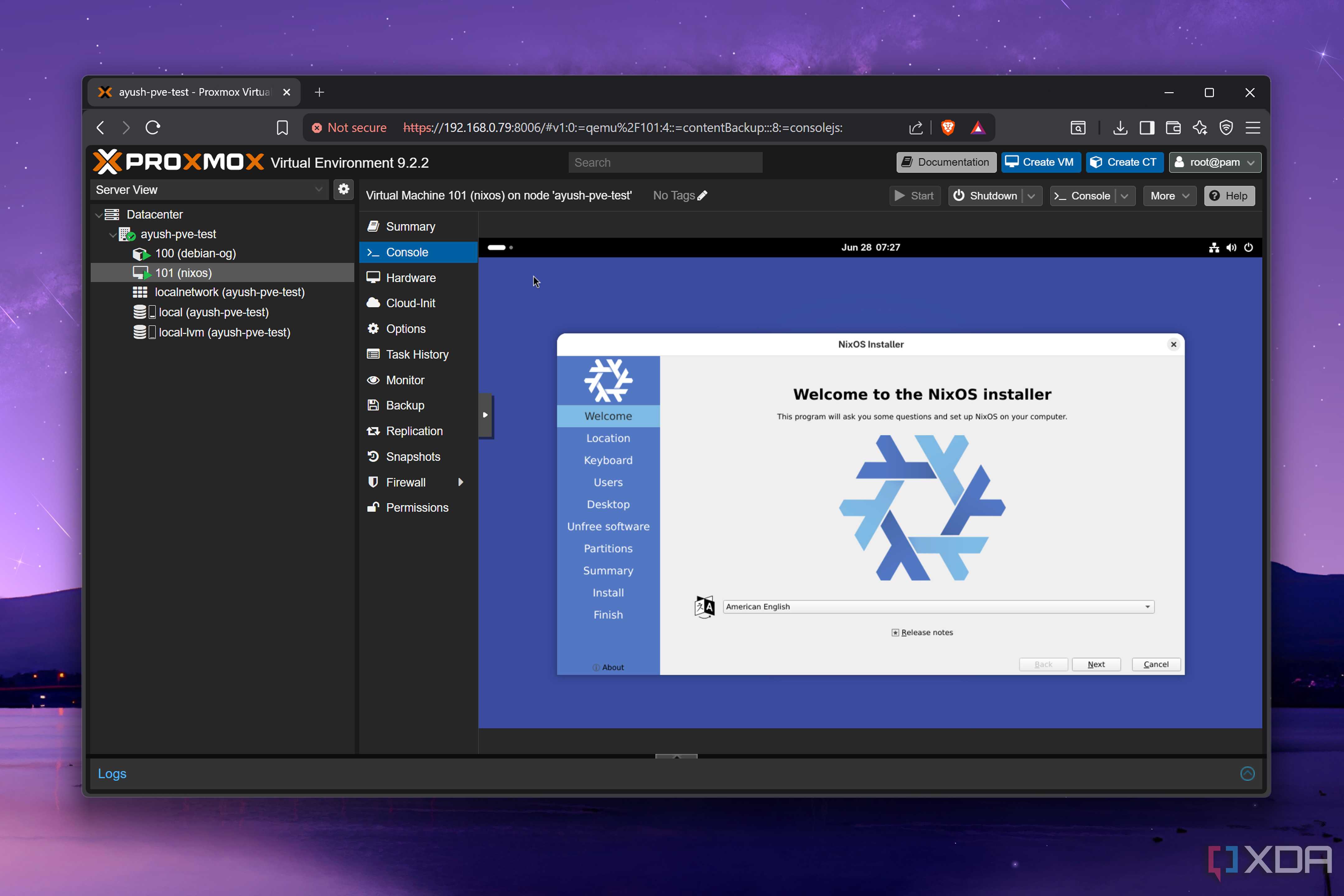The width and height of the screenshot is (1344, 896).
Task: Open the Server View dropdown
Action: [x=209, y=190]
